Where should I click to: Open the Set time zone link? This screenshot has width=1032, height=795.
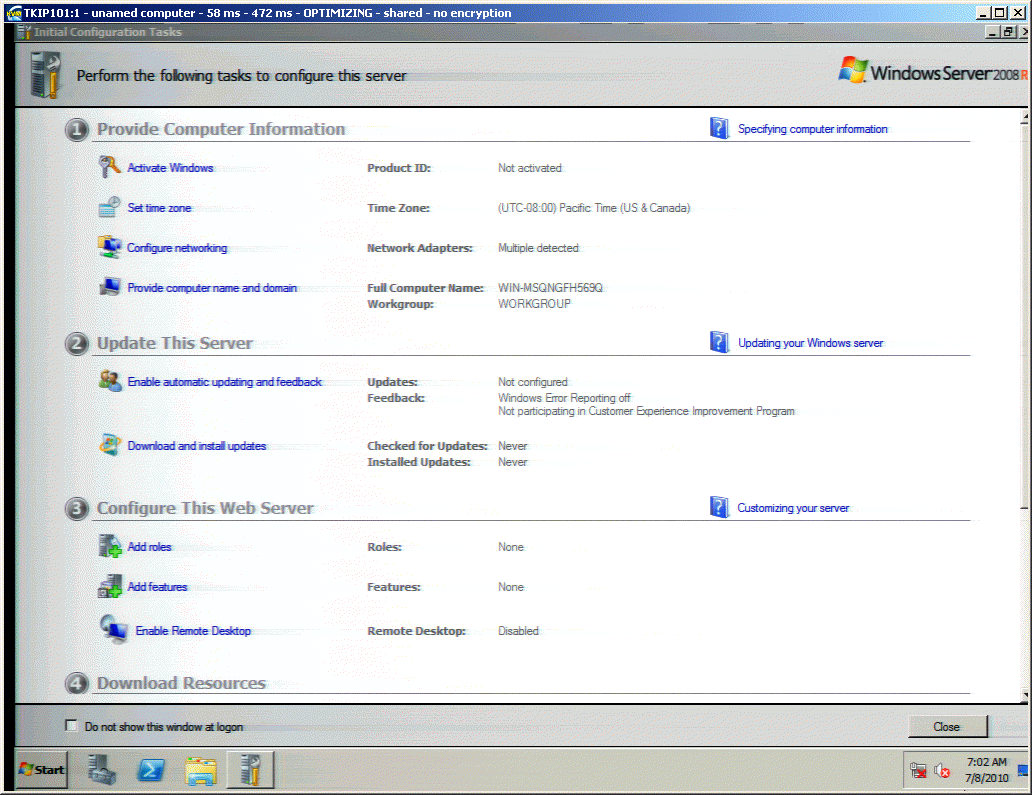159,208
